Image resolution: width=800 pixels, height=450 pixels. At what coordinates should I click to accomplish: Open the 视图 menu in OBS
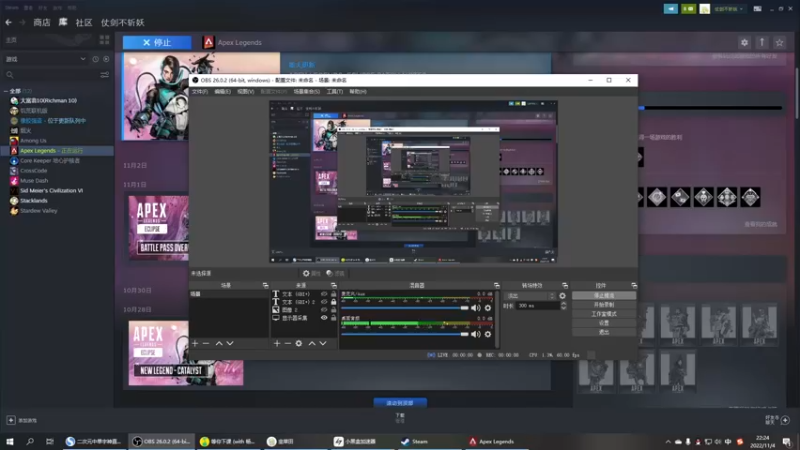[245, 92]
